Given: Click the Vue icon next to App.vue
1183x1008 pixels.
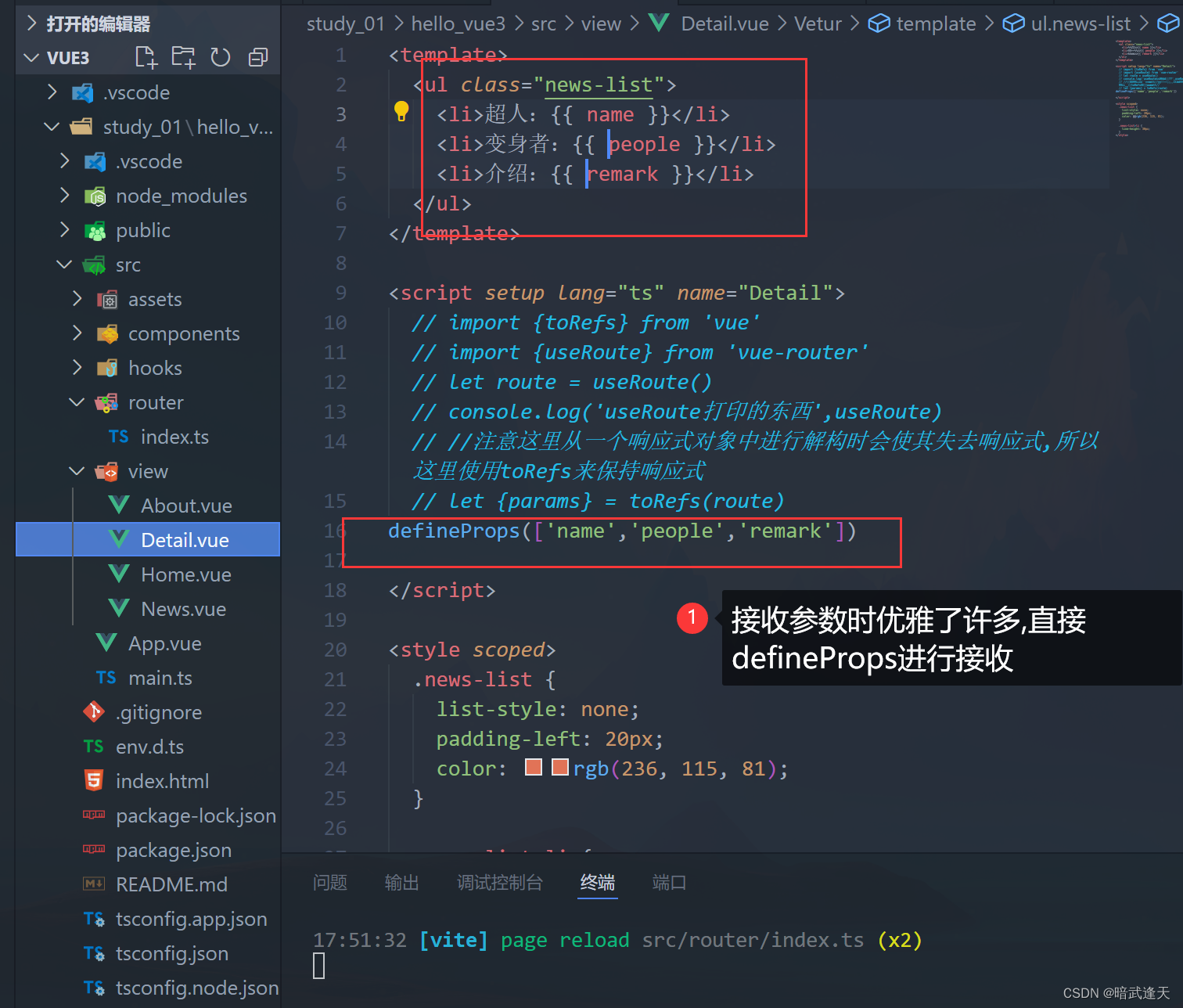Looking at the screenshot, I should 106,643.
